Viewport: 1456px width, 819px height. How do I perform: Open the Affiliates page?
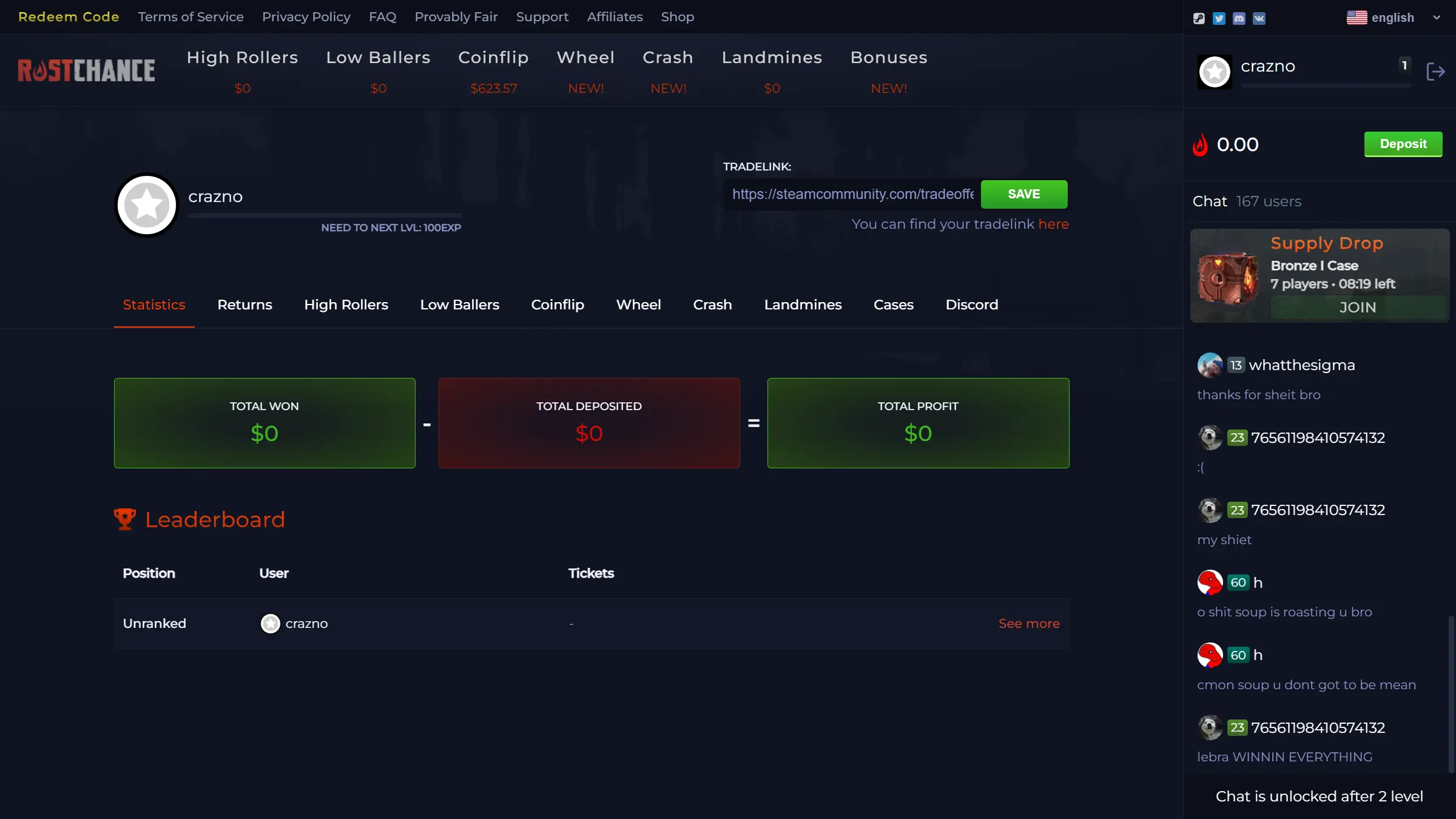tap(615, 17)
